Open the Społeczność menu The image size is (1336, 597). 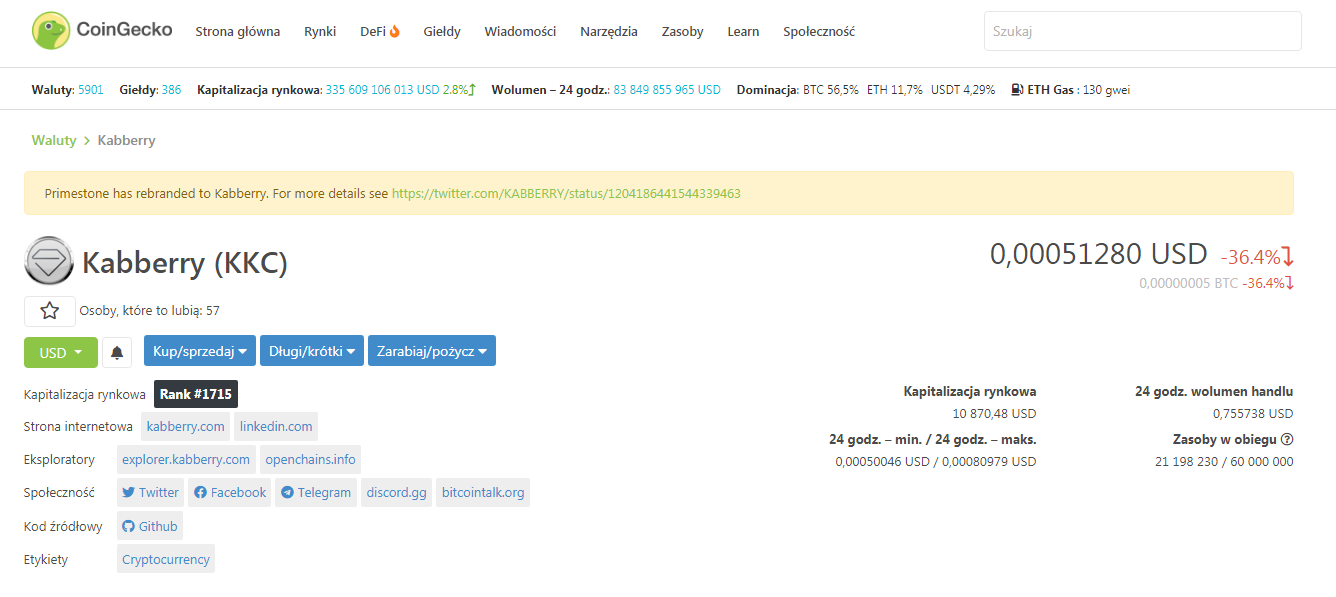pyautogui.click(x=819, y=31)
